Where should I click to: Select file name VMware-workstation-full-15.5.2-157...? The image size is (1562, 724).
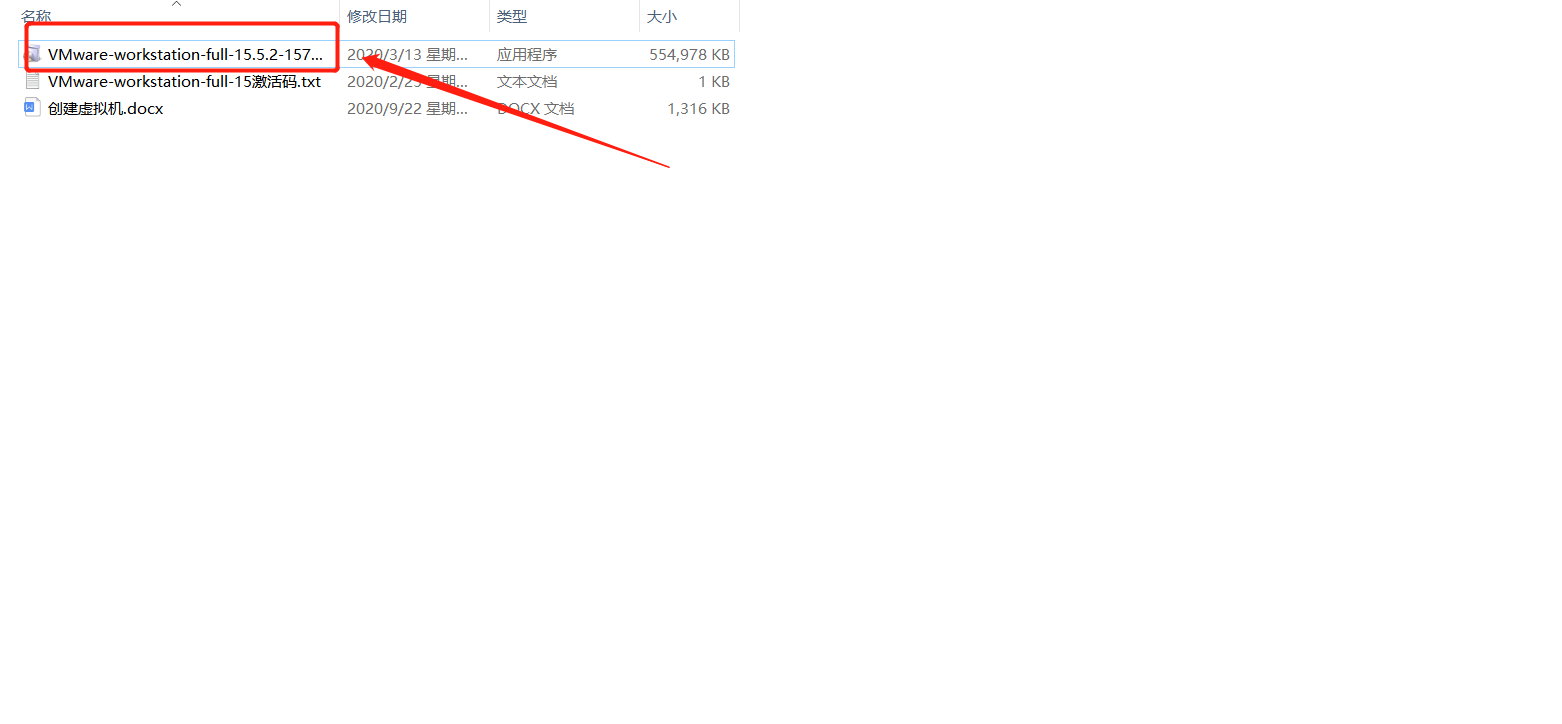[x=186, y=54]
